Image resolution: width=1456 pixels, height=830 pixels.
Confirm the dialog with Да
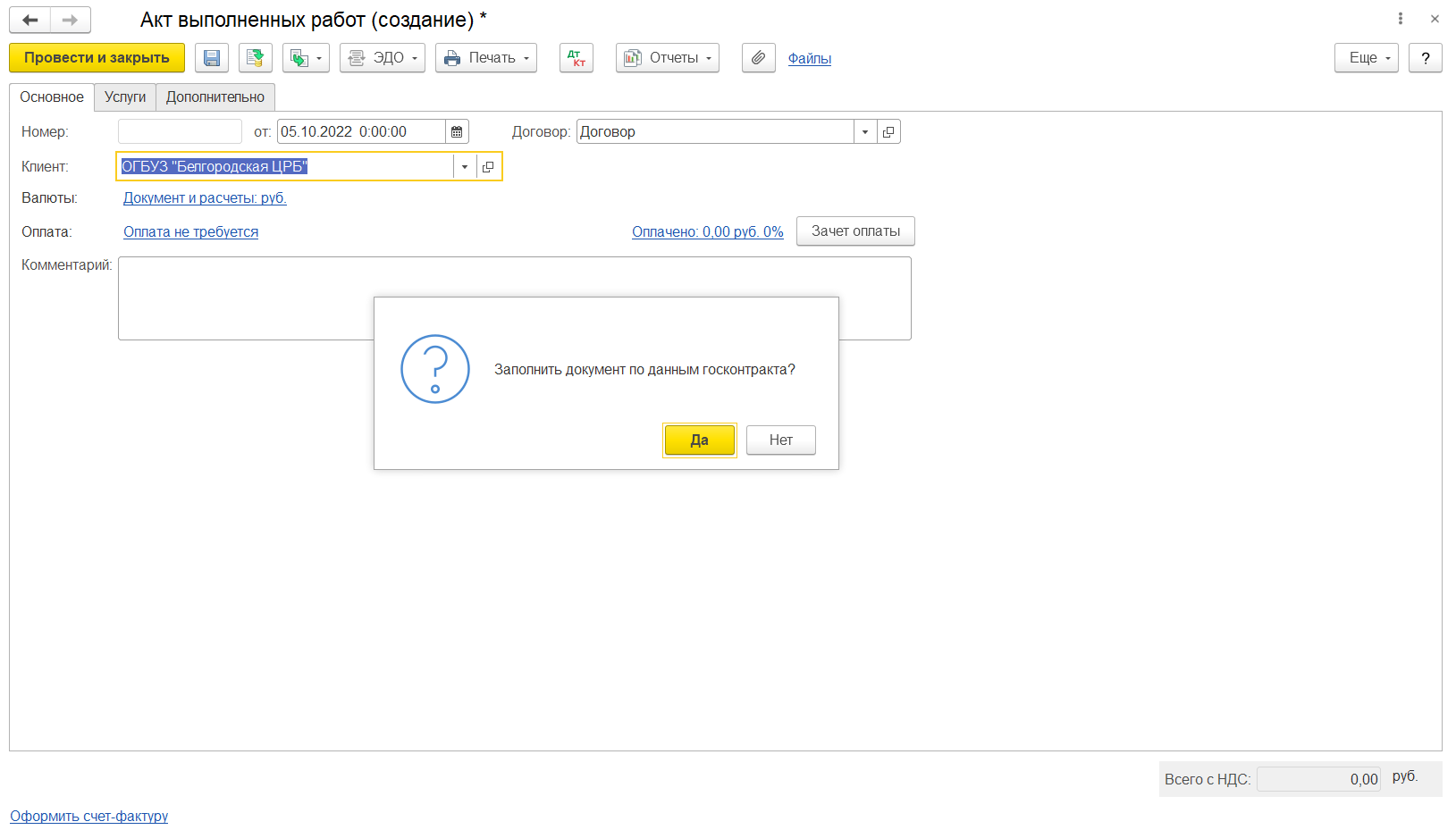(700, 440)
